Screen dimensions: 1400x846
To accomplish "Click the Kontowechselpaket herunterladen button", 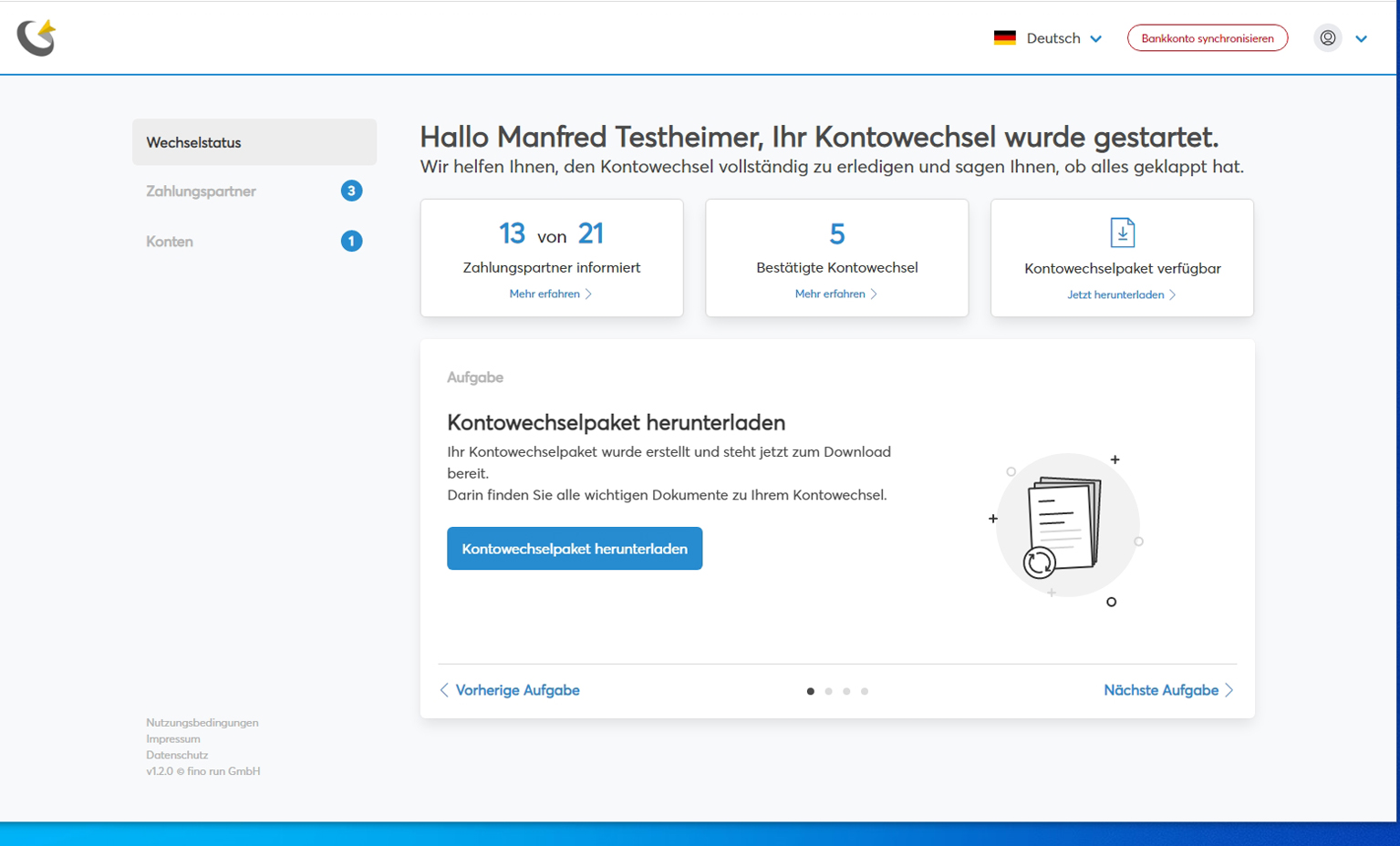I will 575,549.
